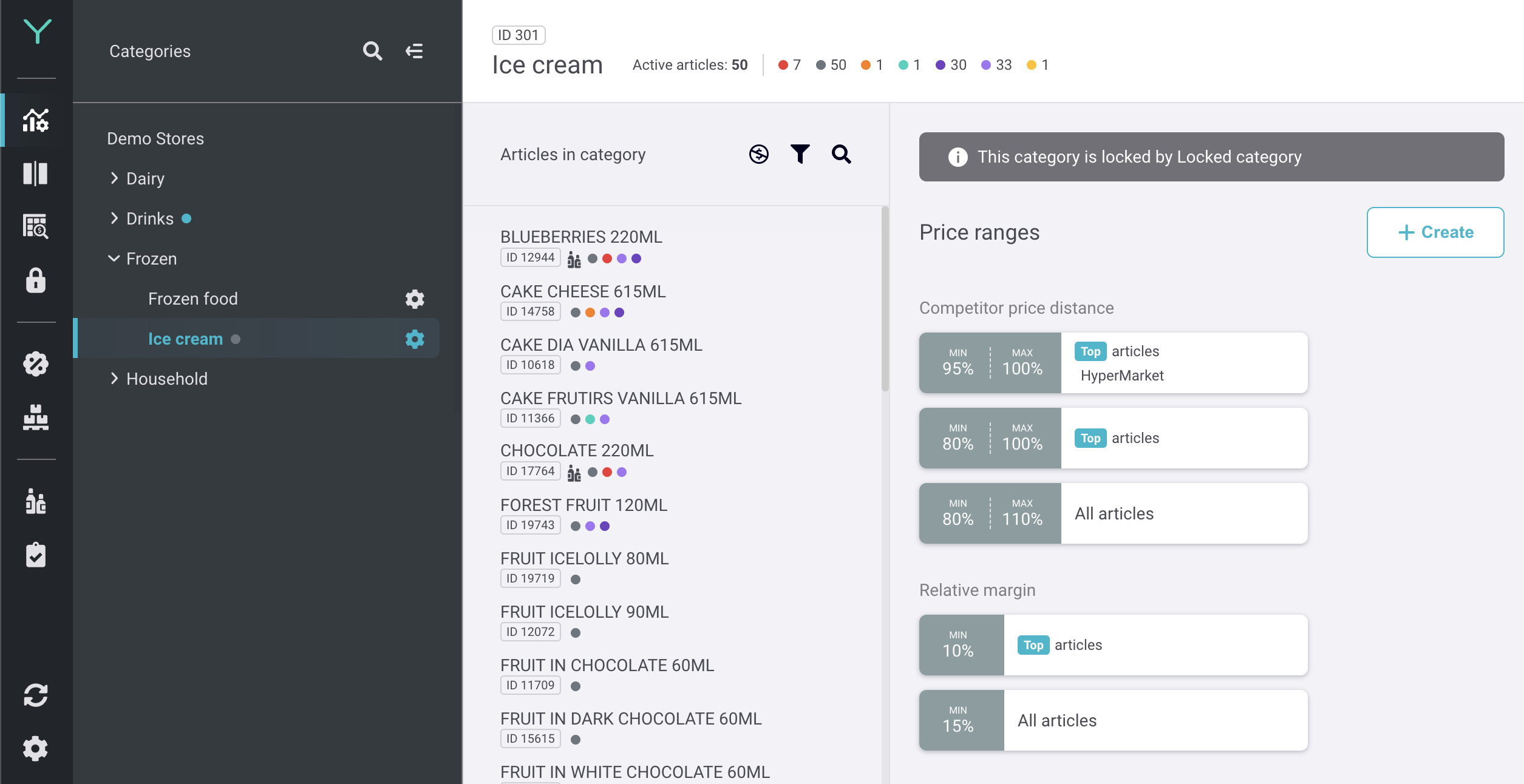This screenshot has height=784, width=1524.
Task: Click the teal dot count 1 in header
Action: click(x=910, y=65)
